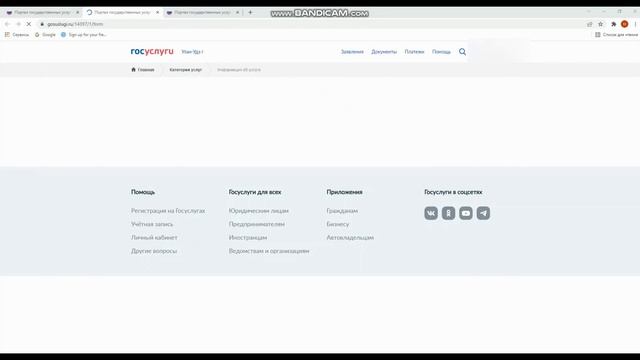This screenshot has width=640, height=360.
Task: Open the Список для чтения reading list
Action: tap(616, 35)
